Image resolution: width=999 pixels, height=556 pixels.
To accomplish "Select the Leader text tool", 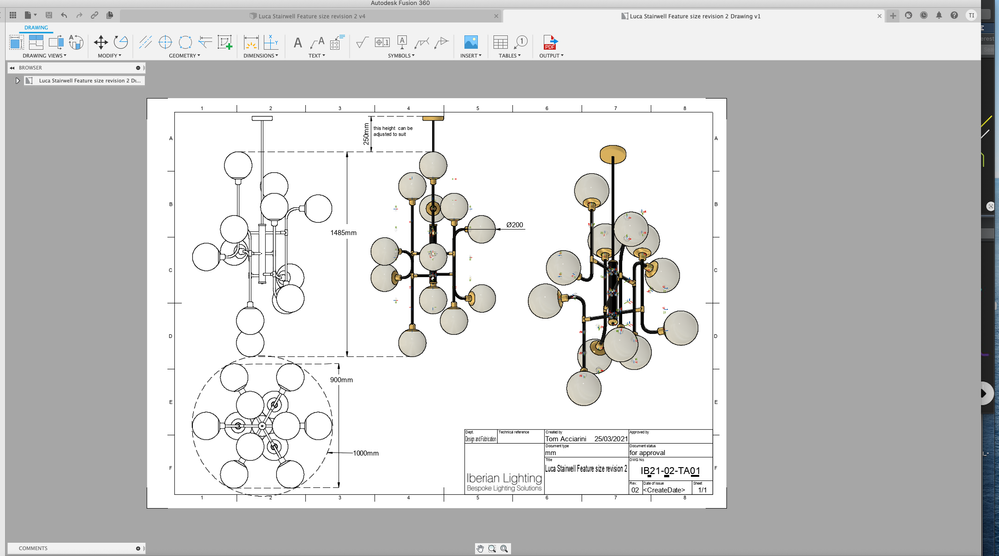I will (317, 43).
